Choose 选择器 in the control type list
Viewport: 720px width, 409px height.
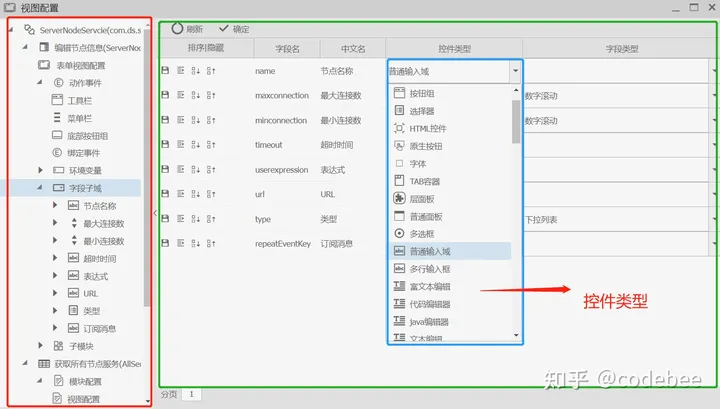click(x=423, y=110)
